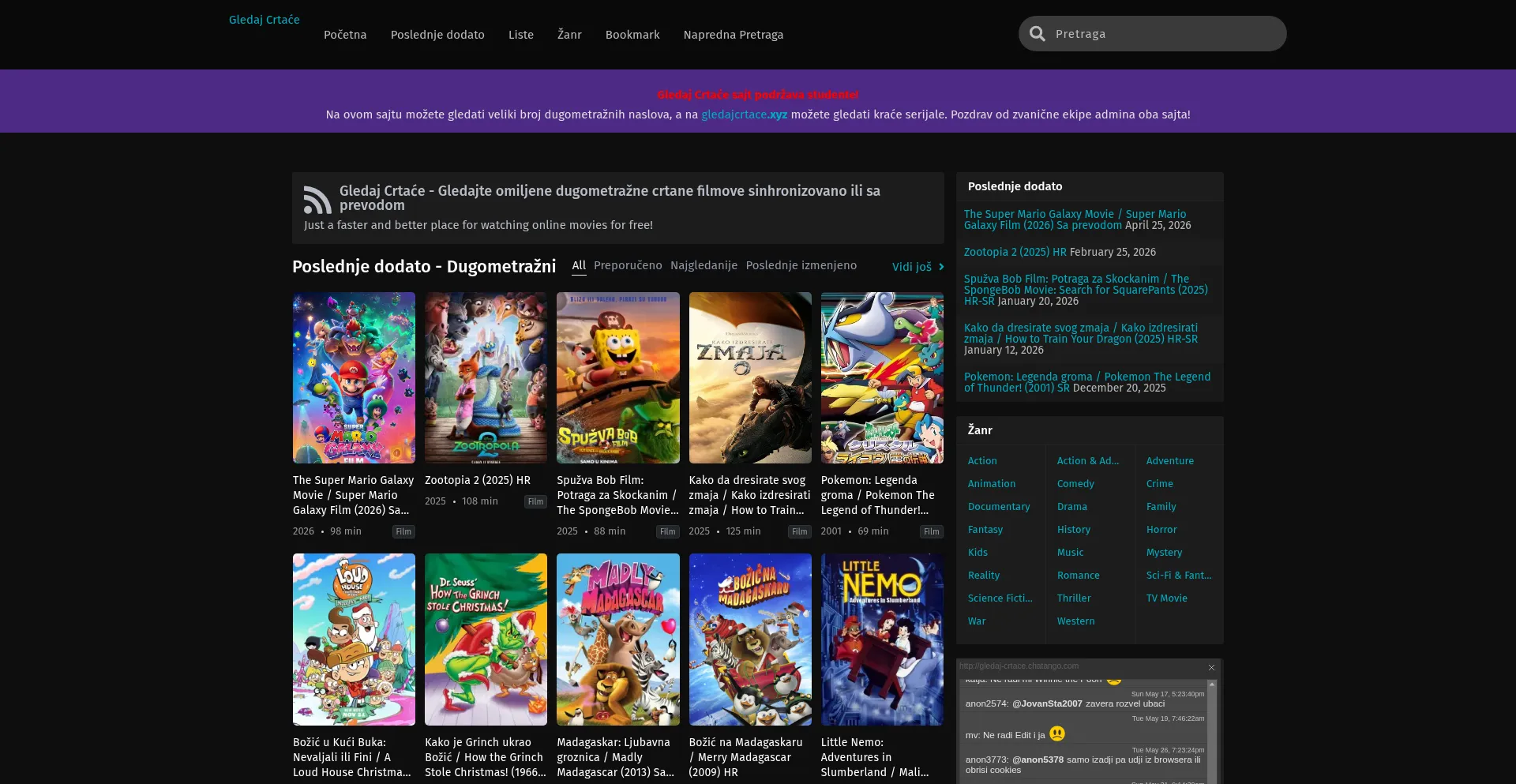Screen dimensions: 1516x784
Task: Open sidebar How to Train Your Dragon link
Action: pyautogui.click(x=1081, y=333)
